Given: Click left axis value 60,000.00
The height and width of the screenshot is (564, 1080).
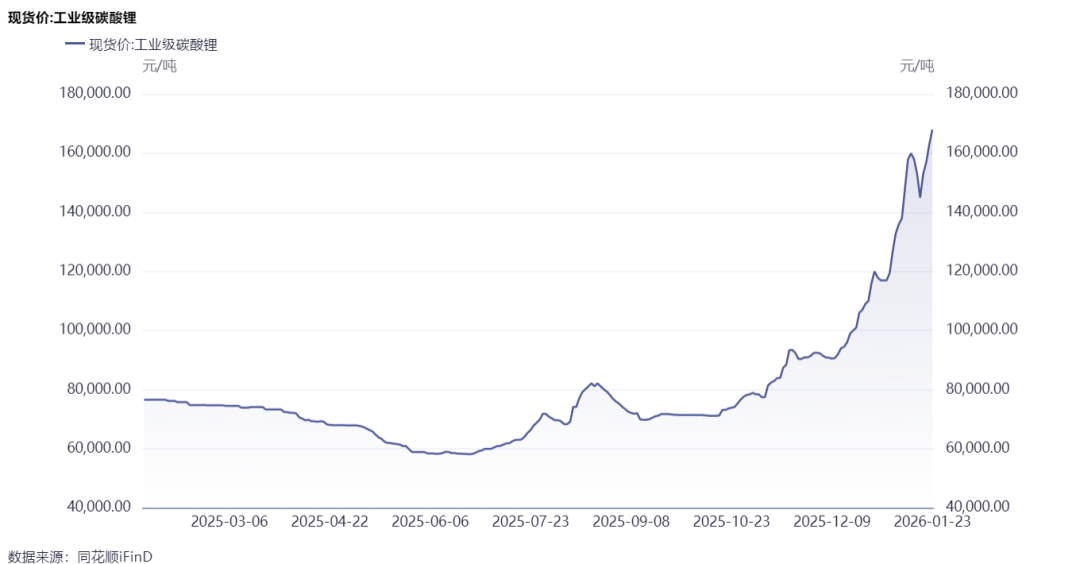Looking at the screenshot, I should [x=98, y=448].
